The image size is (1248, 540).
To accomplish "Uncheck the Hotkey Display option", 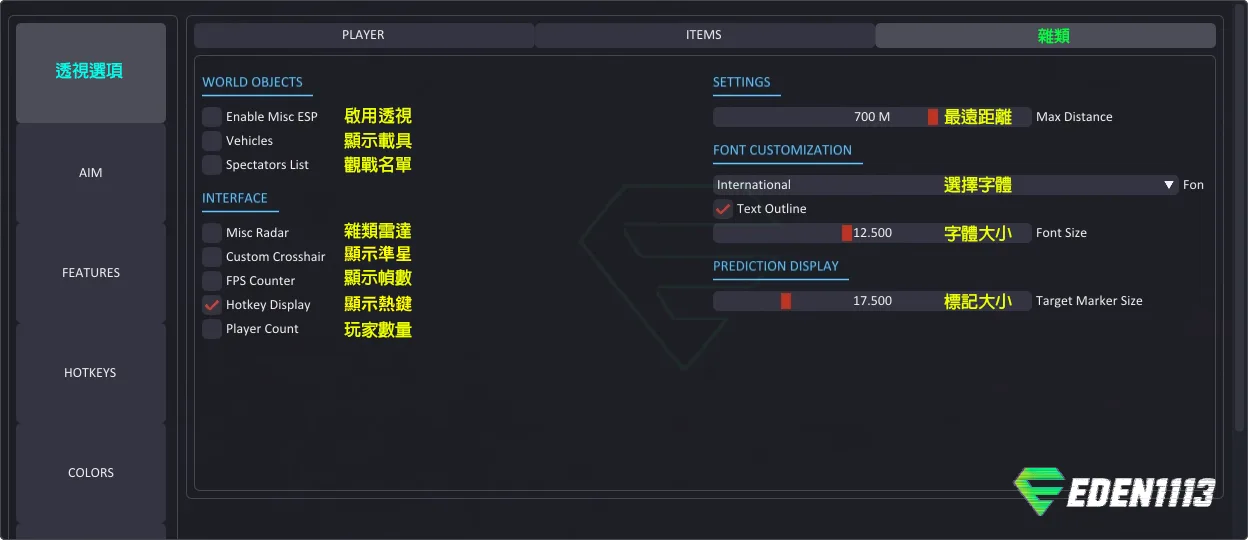I will tap(212, 305).
